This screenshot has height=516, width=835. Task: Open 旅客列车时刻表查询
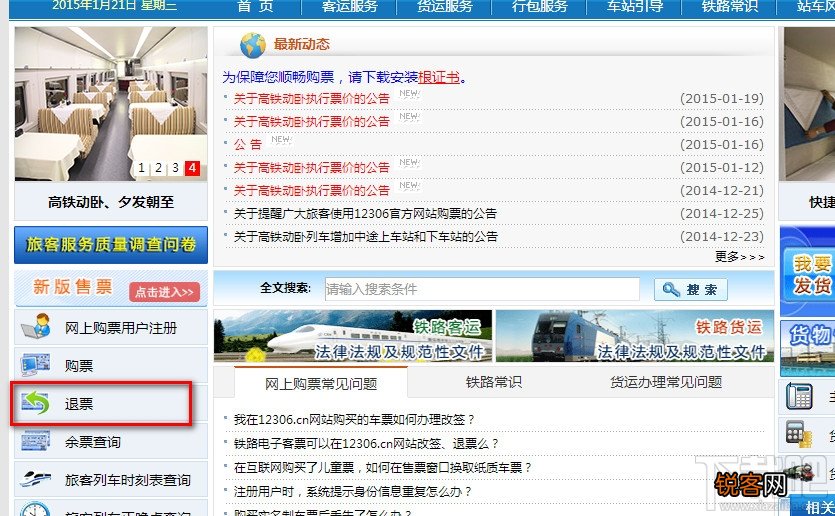tap(128, 480)
